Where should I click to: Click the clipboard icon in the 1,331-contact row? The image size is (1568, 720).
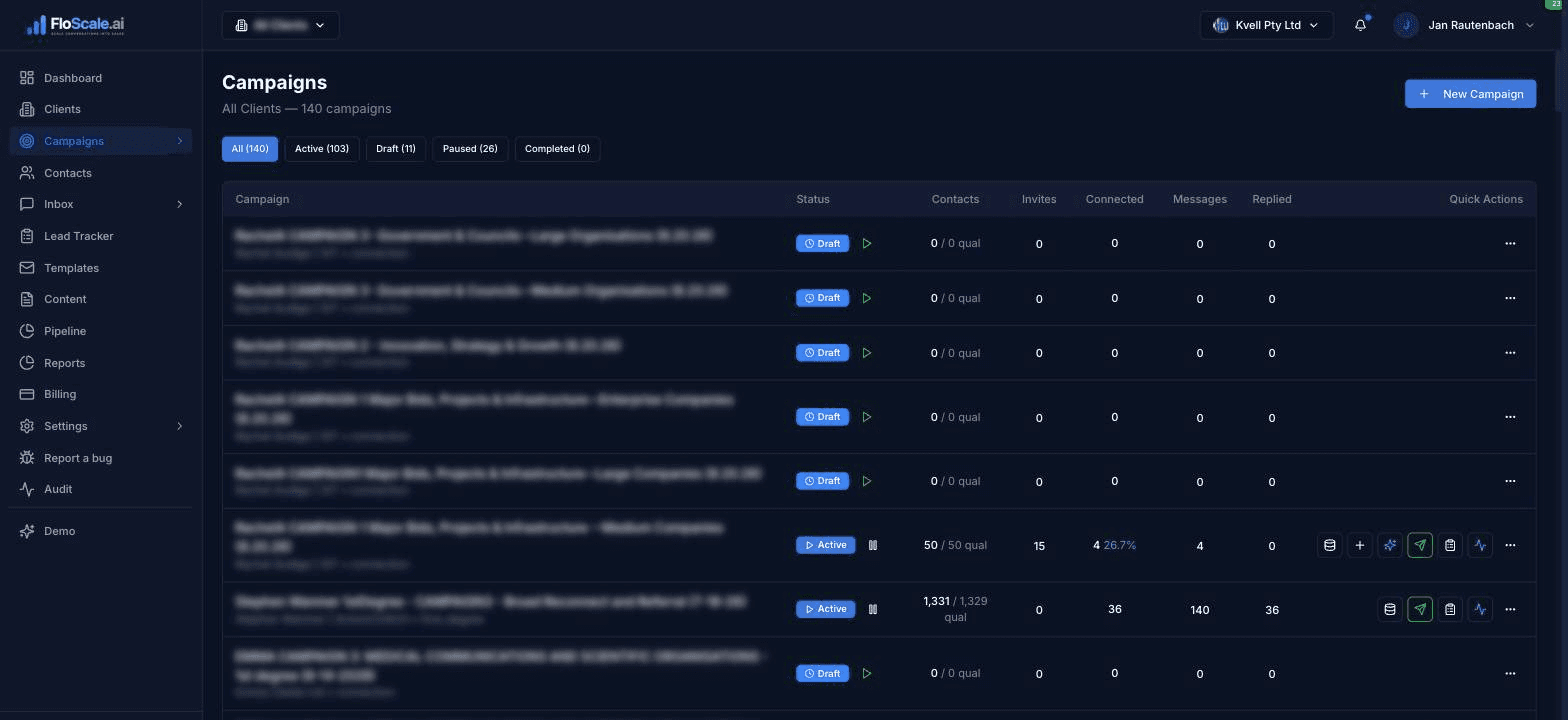click(1450, 609)
